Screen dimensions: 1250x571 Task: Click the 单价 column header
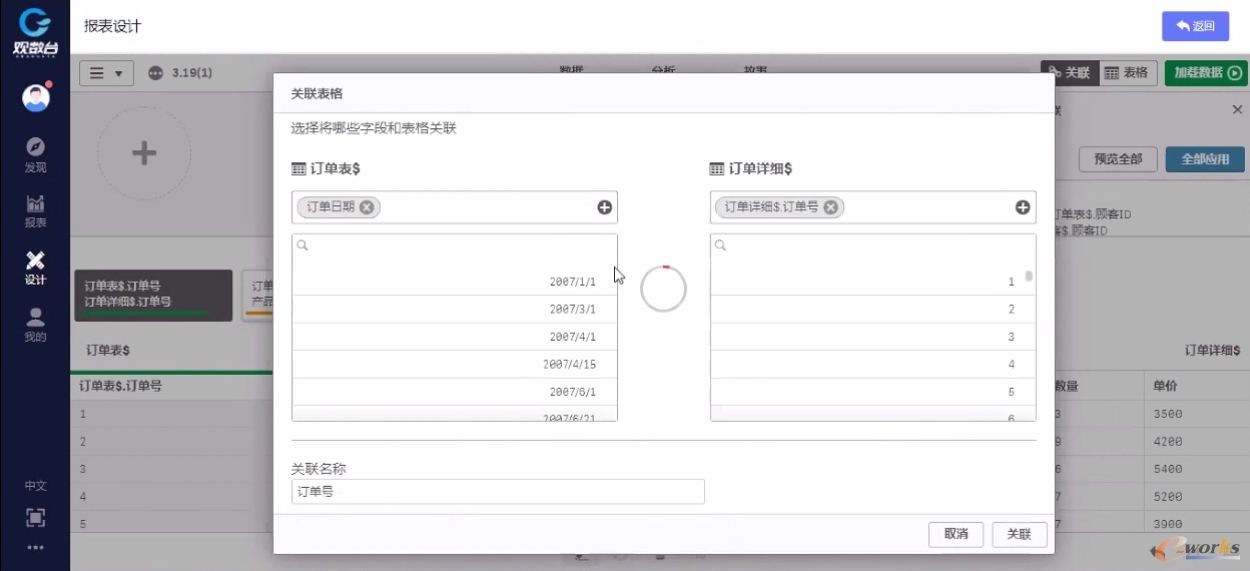(x=1165, y=385)
